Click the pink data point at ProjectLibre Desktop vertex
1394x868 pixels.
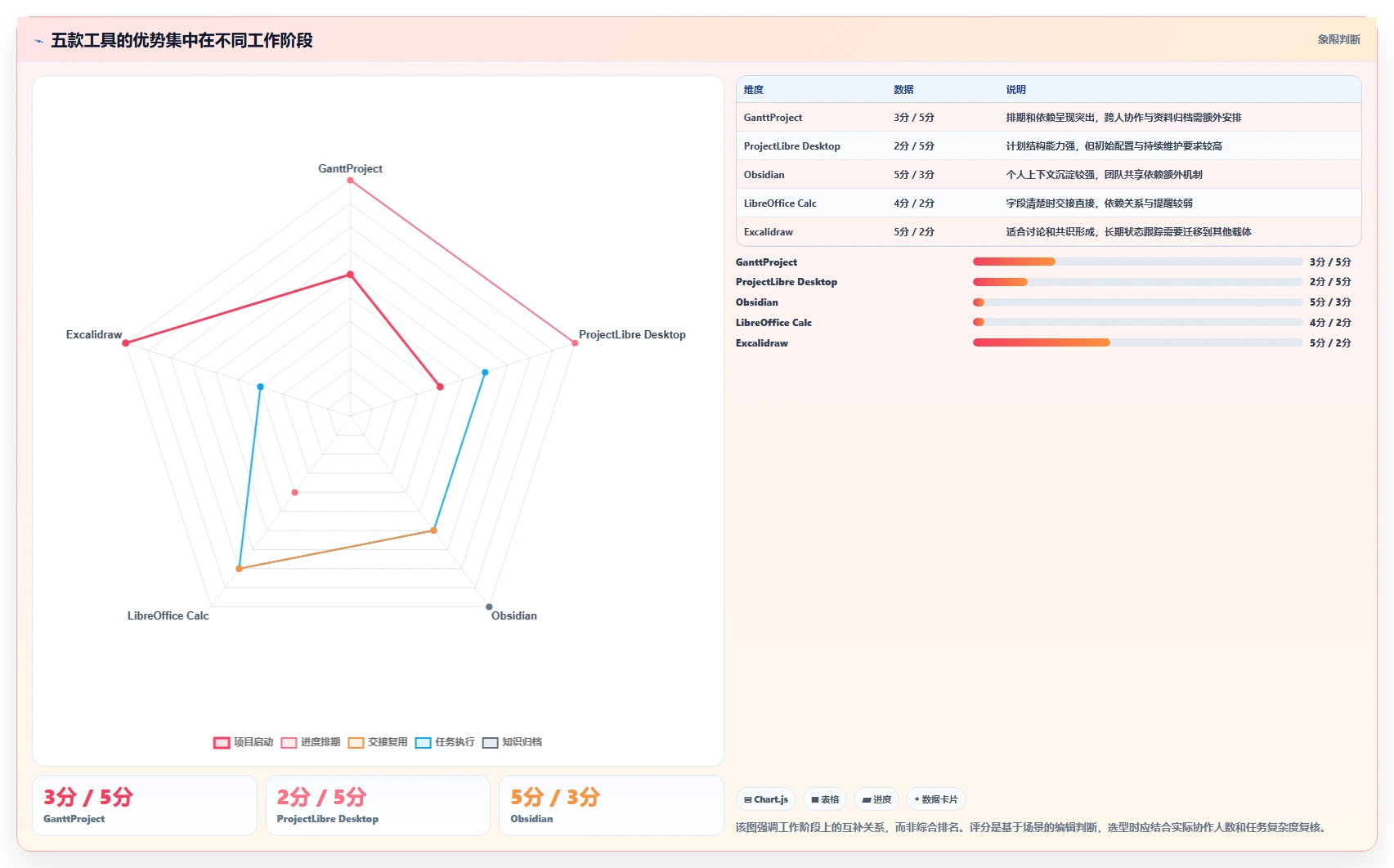575,343
